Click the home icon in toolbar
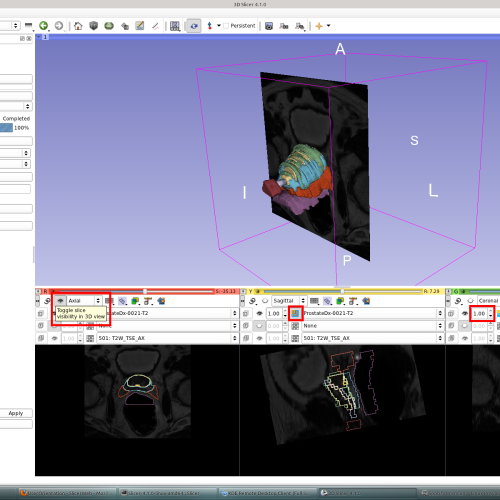Viewport: 500px width, 500px height. coord(78,26)
